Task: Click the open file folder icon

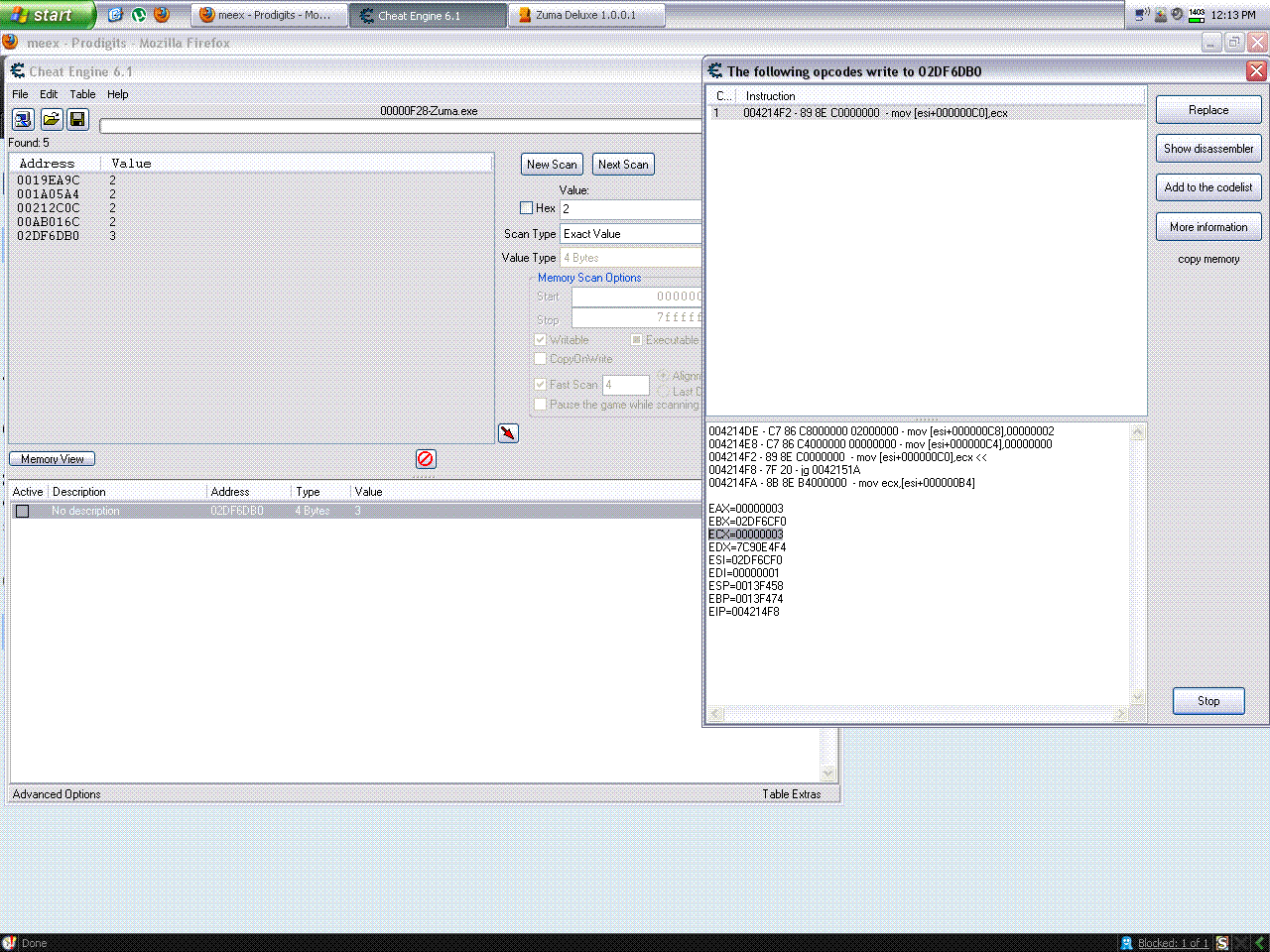Action: click(x=51, y=119)
